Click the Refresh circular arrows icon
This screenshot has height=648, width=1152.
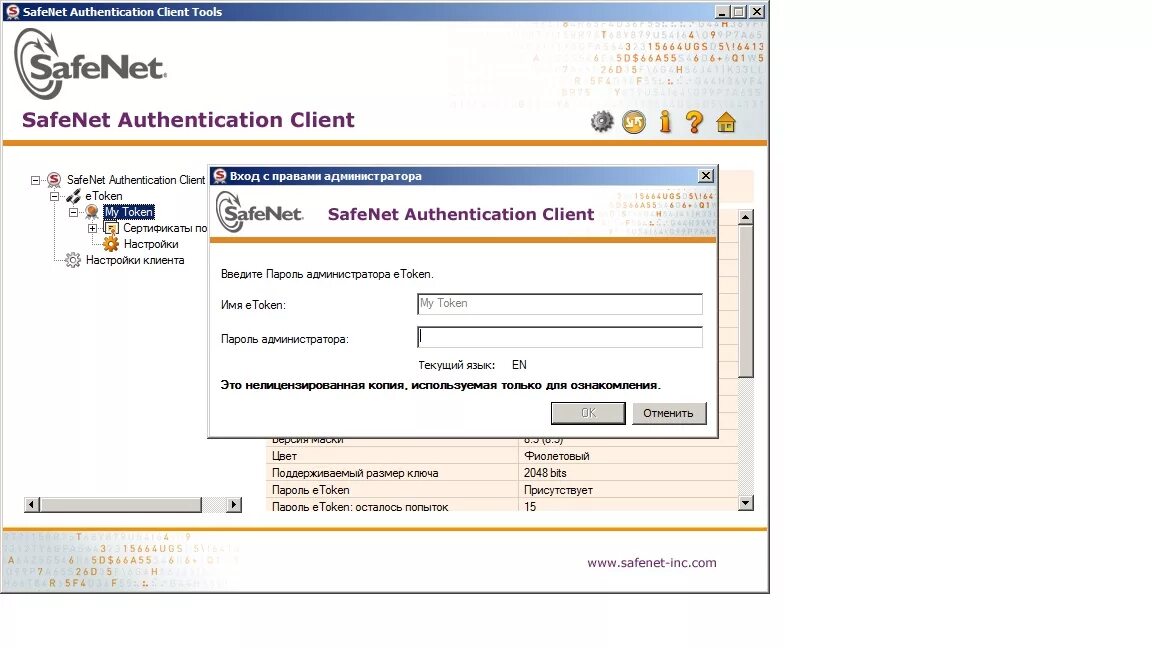click(634, 121)
